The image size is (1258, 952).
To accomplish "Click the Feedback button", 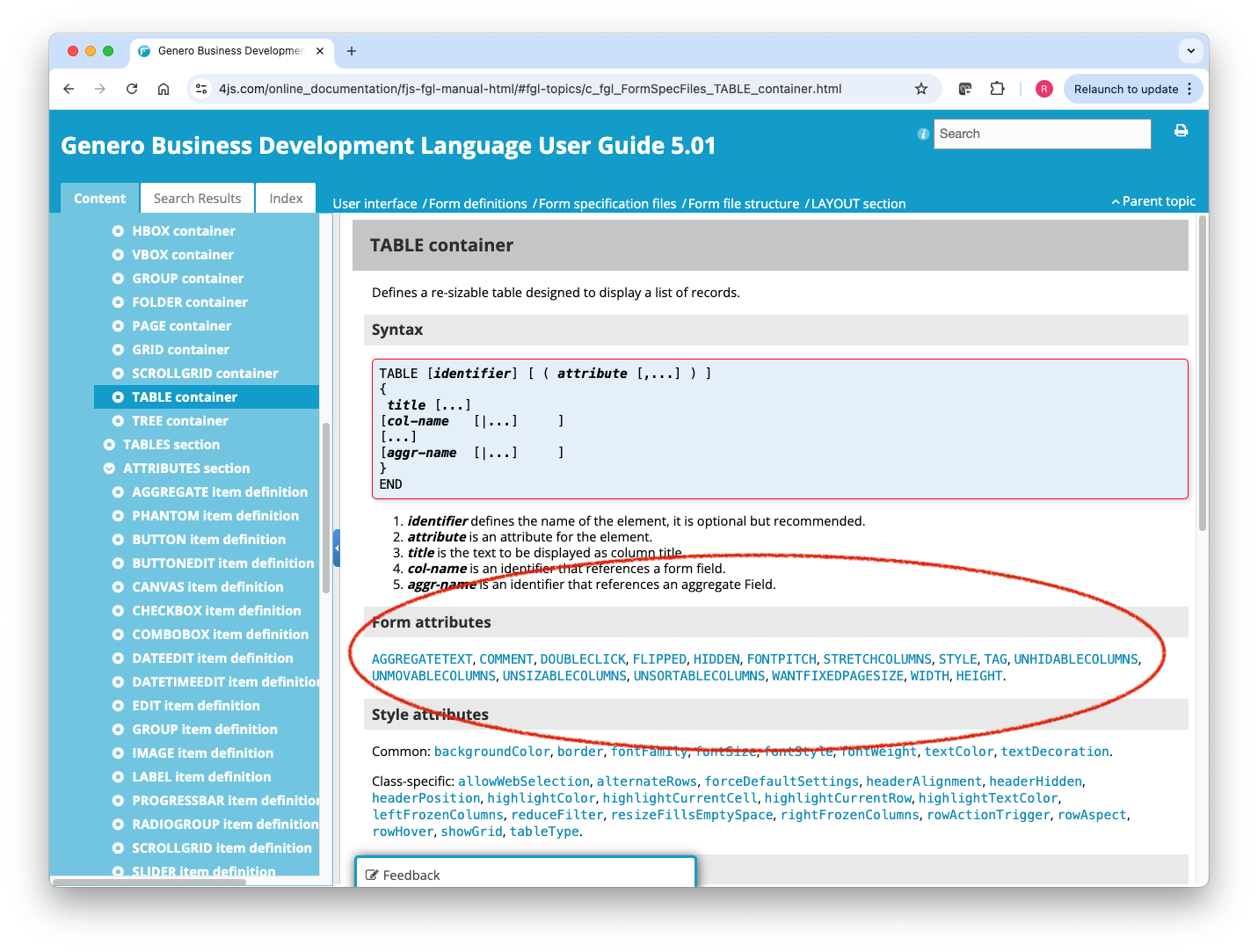I will (526, 873).
